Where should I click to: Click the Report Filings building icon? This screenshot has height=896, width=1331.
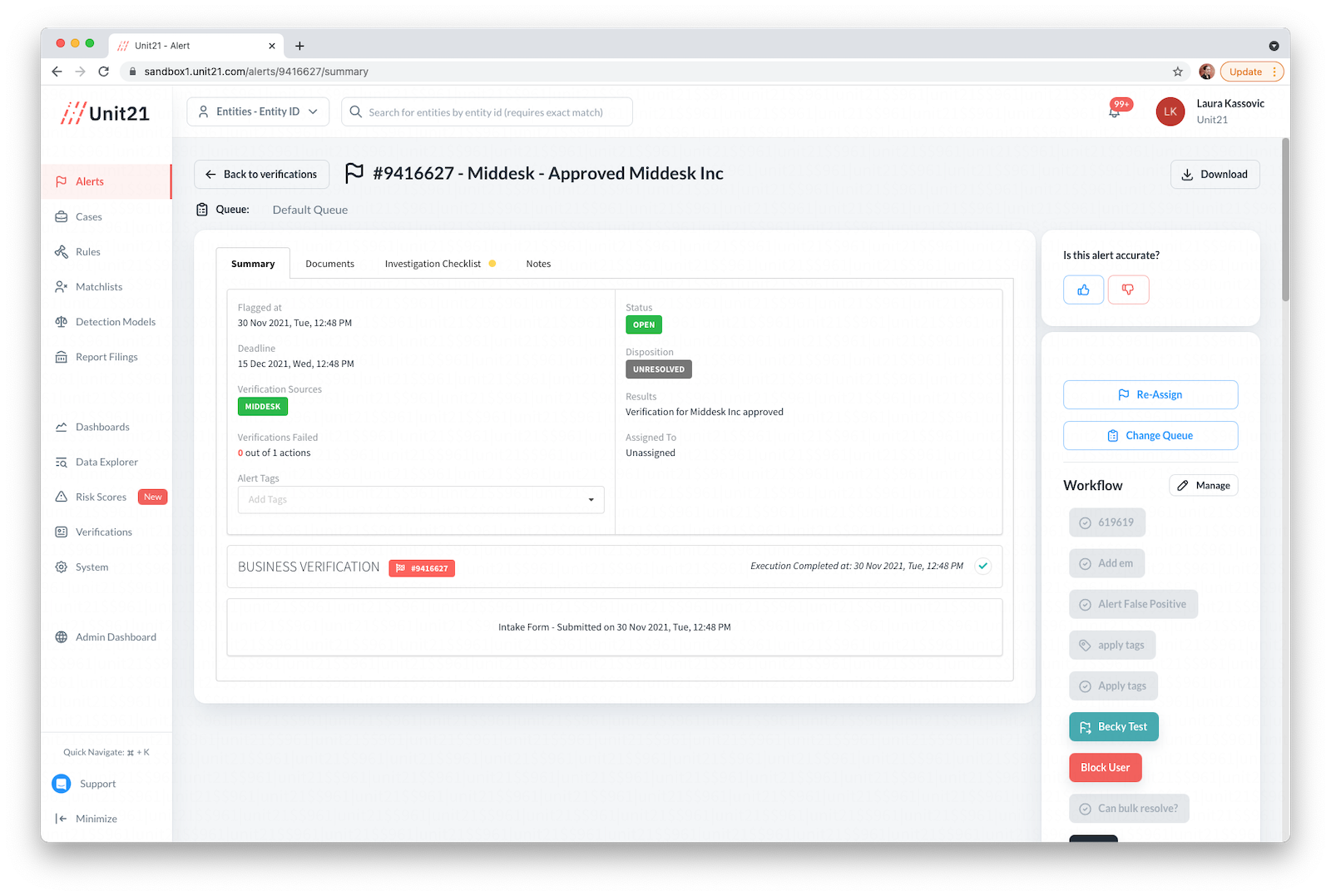click(x=61, y=357)
